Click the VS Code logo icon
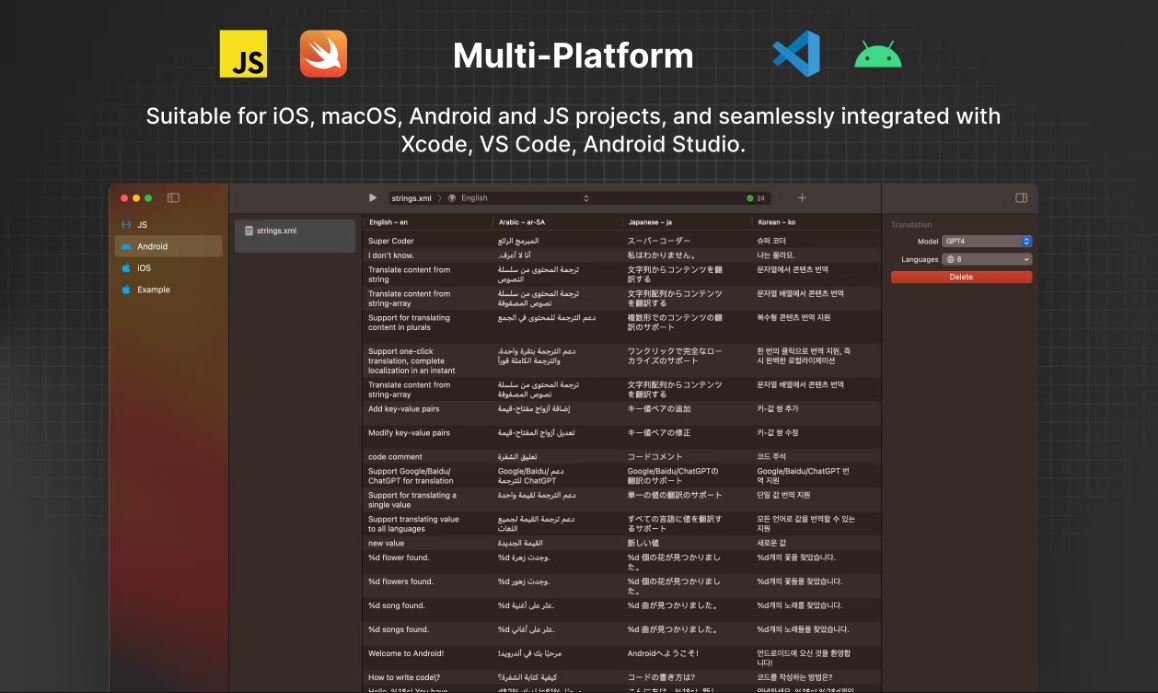The image size is (1158, 693). pos(796,54)
